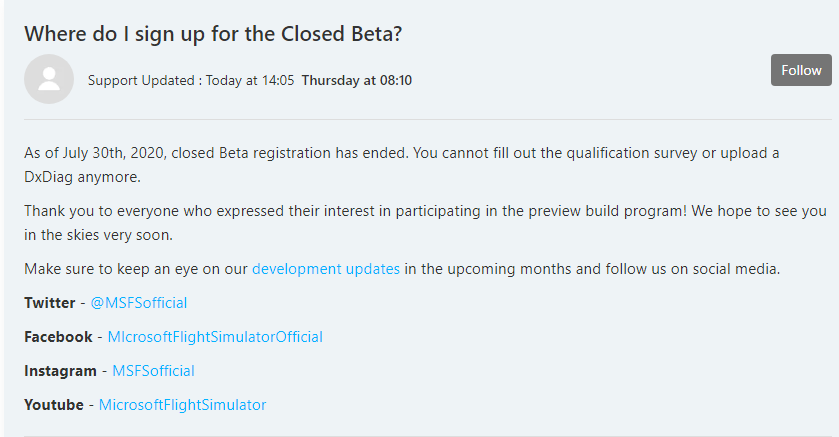The width and height of the screenshot is (839, 437).
Task: Click the Support user avatar icon
Action: click(49, 79)
